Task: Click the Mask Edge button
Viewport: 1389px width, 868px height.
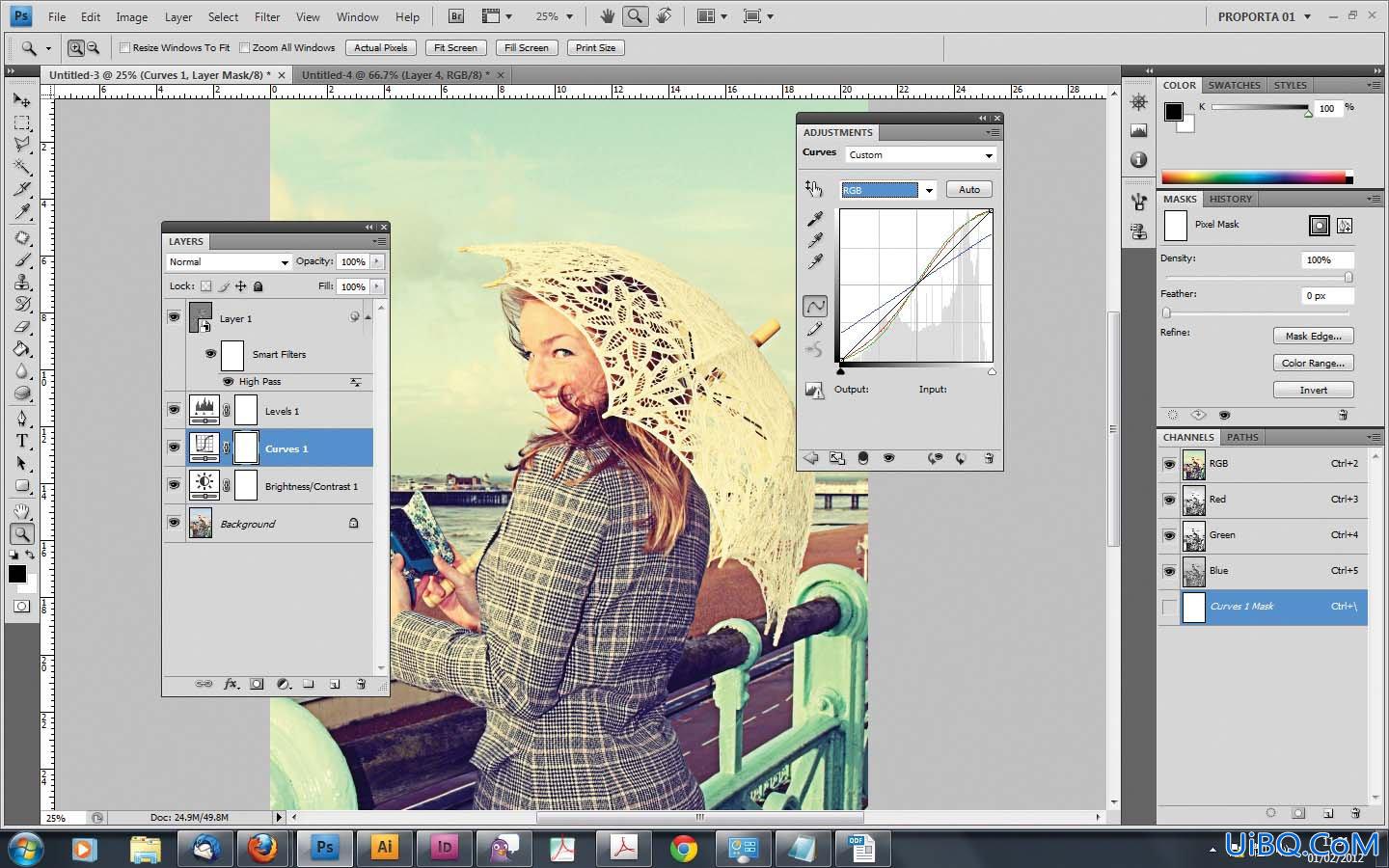Action: [x=1314, y=336]
